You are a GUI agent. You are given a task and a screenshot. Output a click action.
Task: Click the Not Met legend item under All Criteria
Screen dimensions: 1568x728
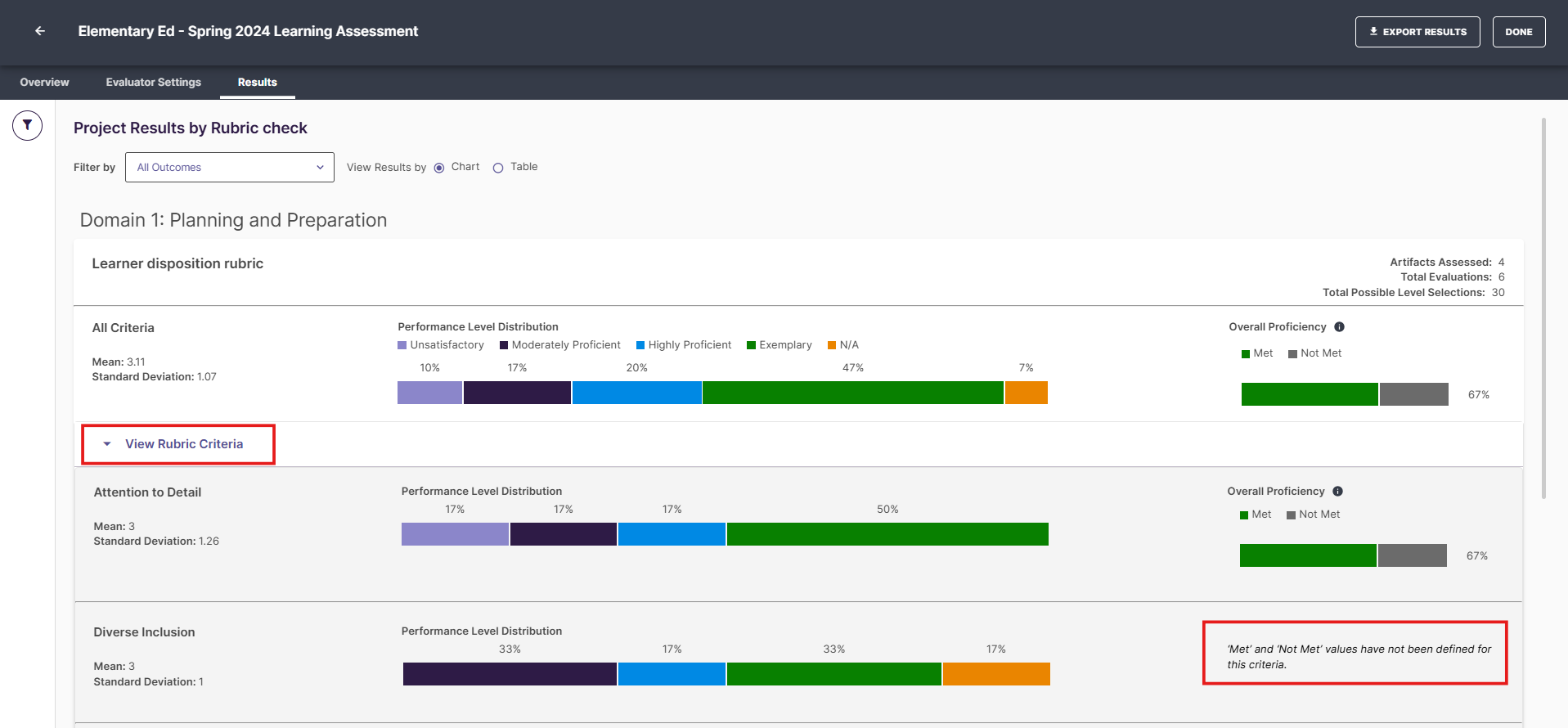[1314, 353]
